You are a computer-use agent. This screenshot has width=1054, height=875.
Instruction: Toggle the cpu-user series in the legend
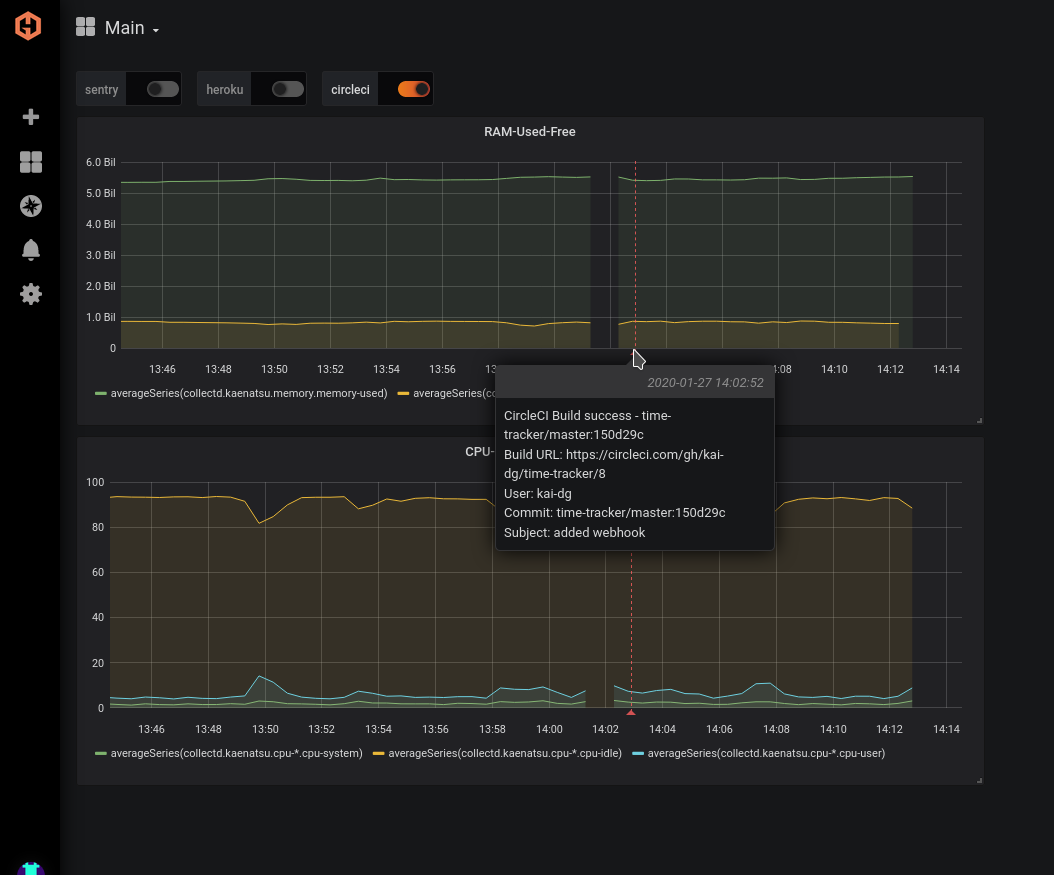(766, 754)
